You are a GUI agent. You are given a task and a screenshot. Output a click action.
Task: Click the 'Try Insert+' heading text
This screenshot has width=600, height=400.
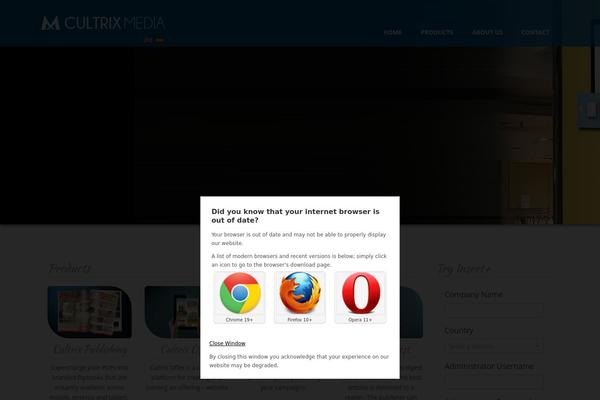pyautogui.click(x=464, y=269)
